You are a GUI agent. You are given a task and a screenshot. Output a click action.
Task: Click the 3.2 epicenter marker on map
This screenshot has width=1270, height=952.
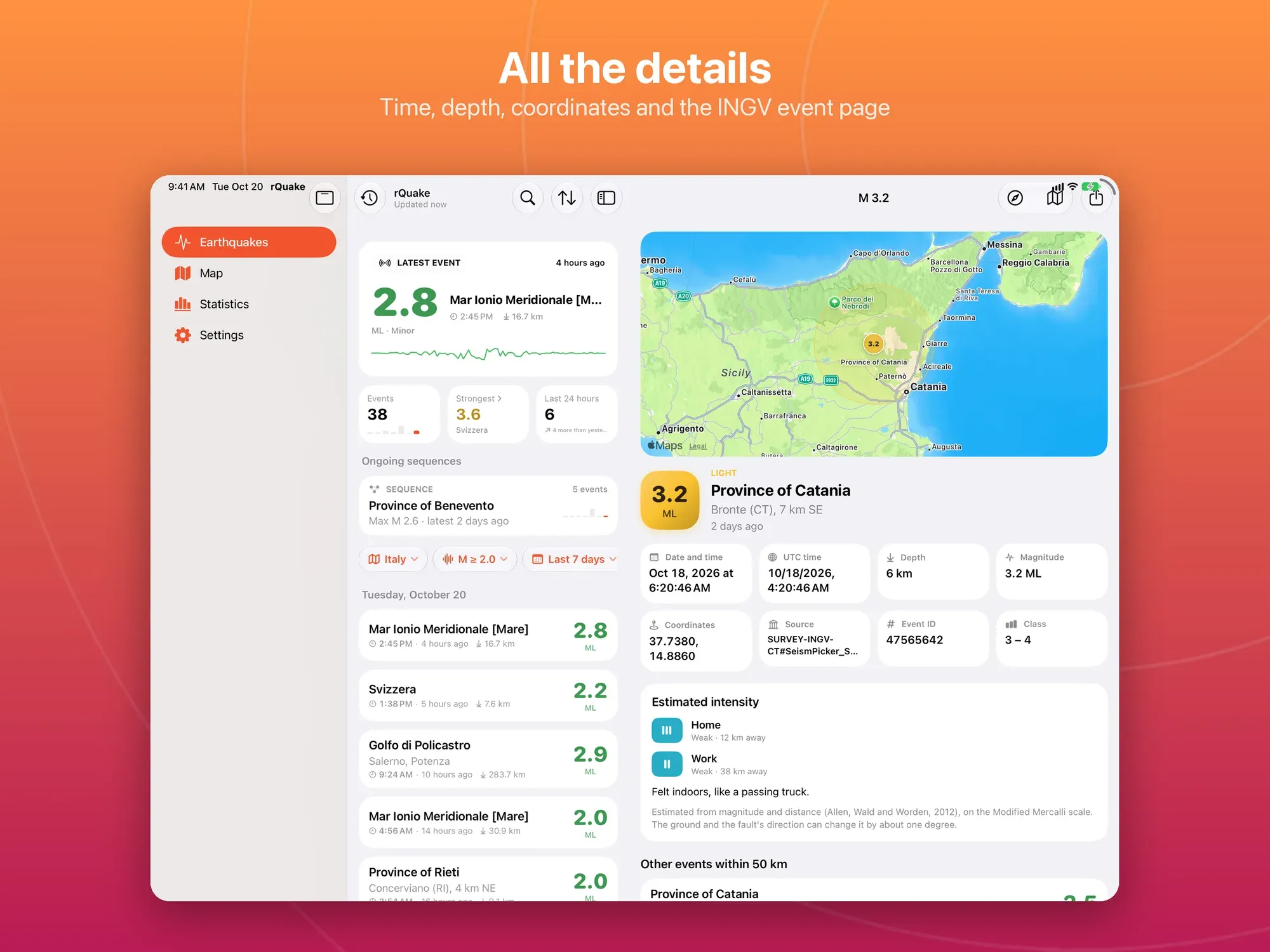pos(874,344)
